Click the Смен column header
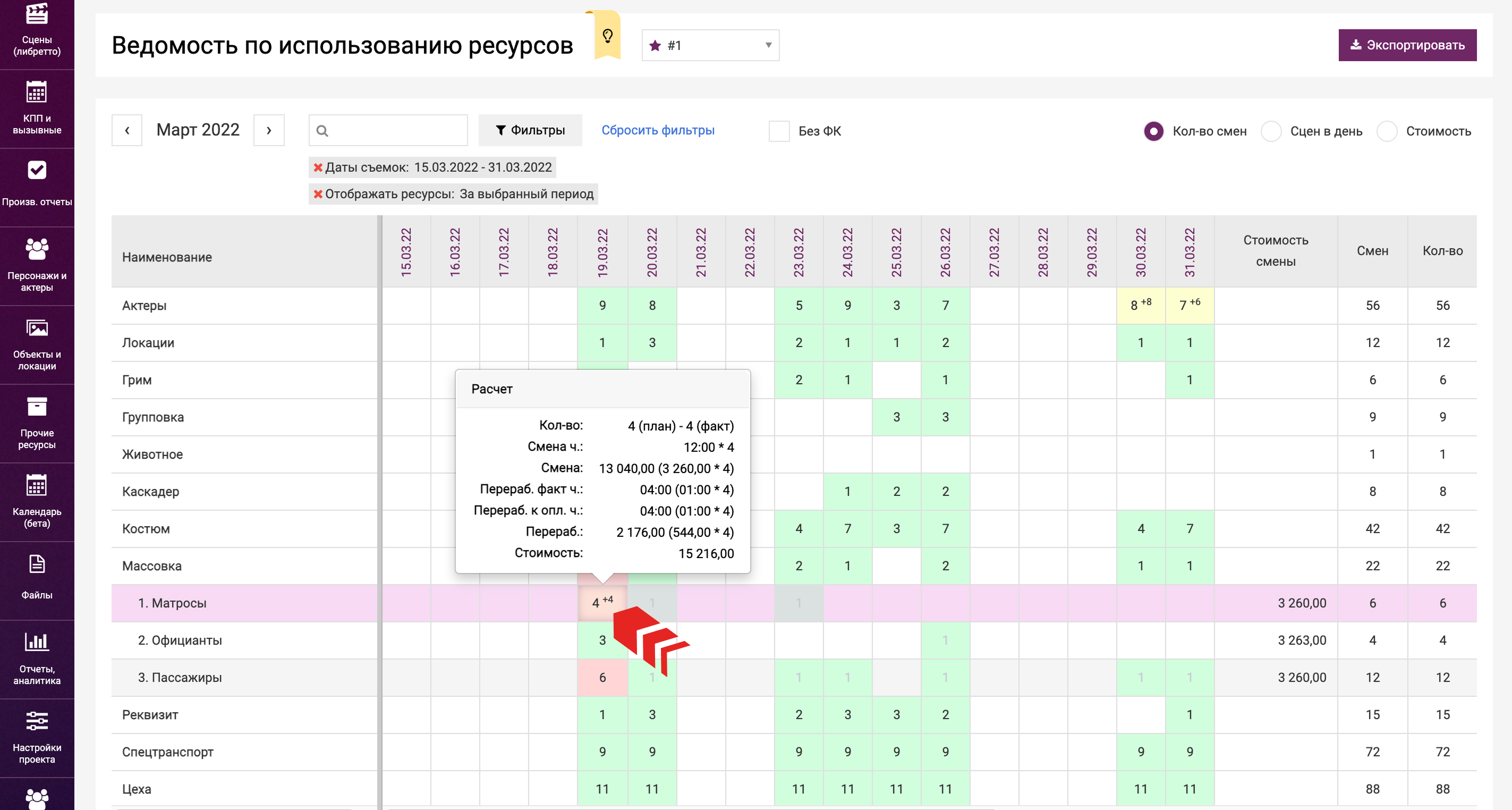 tap(1372, 251)
